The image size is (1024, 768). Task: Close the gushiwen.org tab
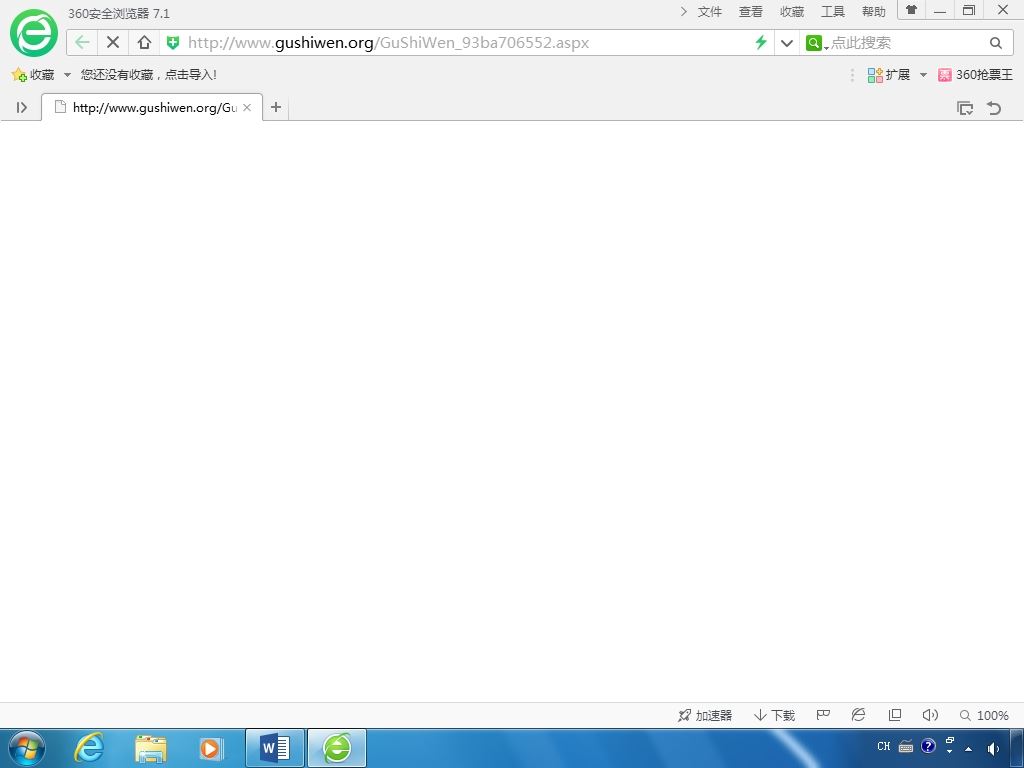click(x=247, y=108)
